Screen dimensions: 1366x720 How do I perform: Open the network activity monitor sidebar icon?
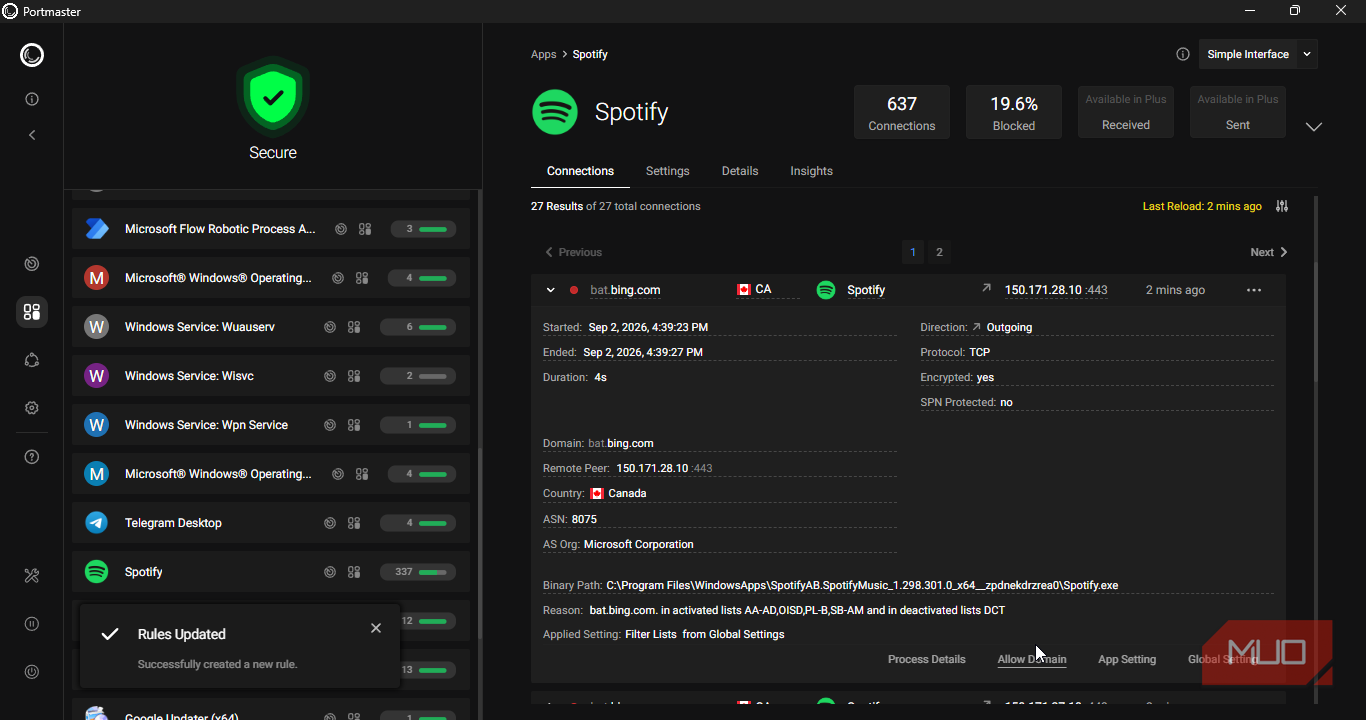coord(32,264)
